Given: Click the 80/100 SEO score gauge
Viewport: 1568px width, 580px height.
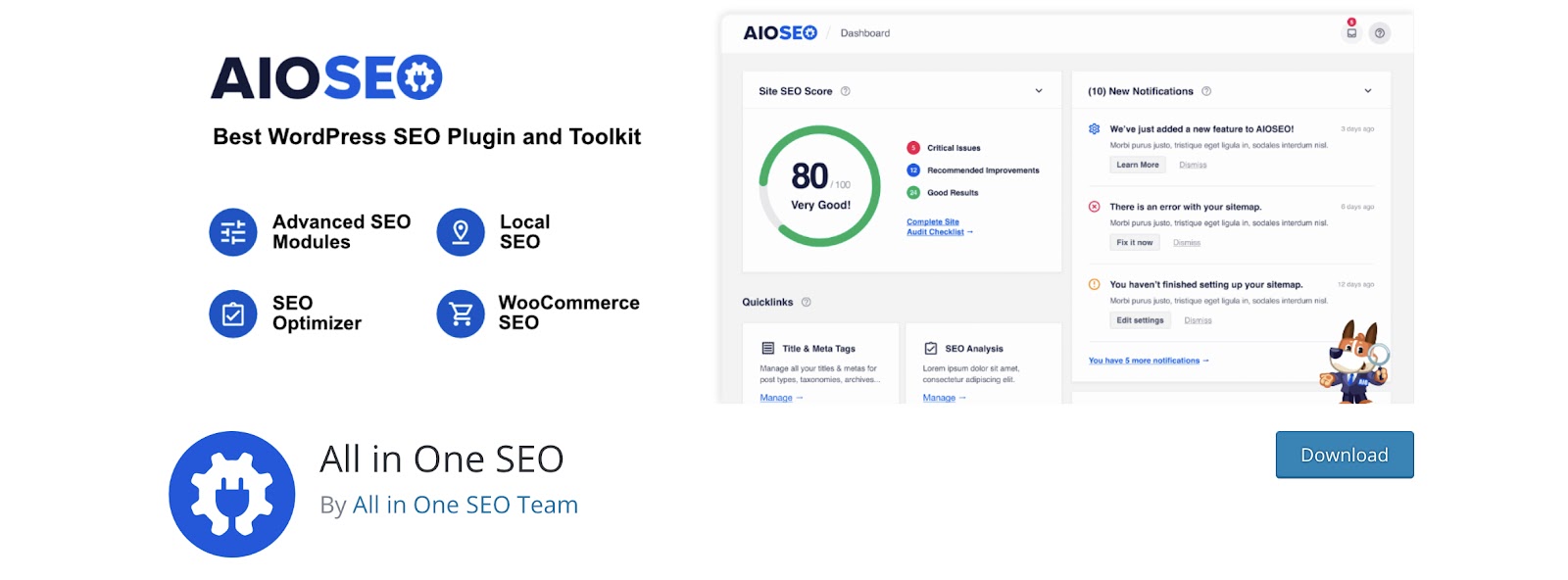Looking at the screenshot, I should coord(820,186).
